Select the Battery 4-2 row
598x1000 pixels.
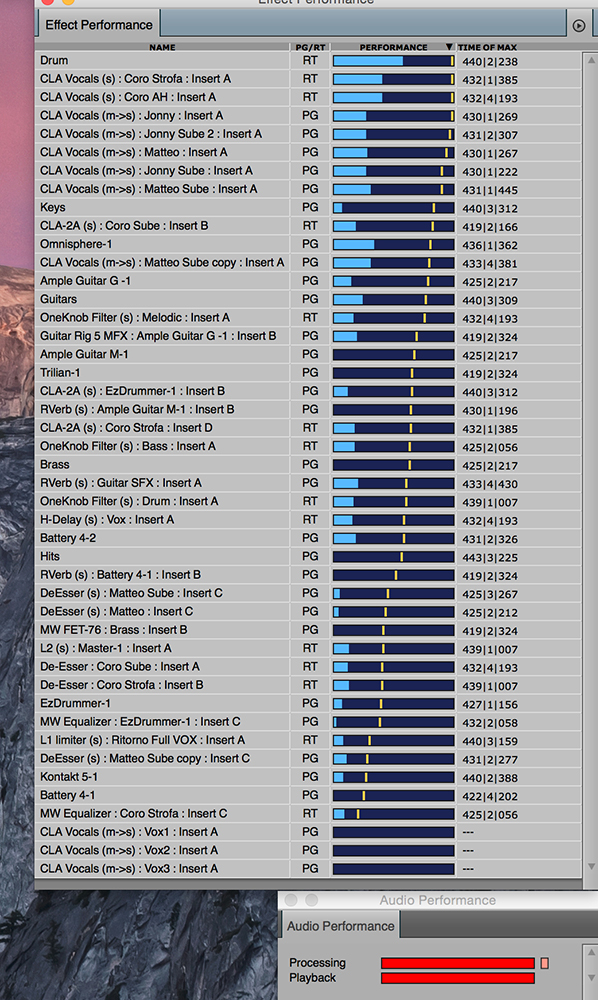pos(68,538)
